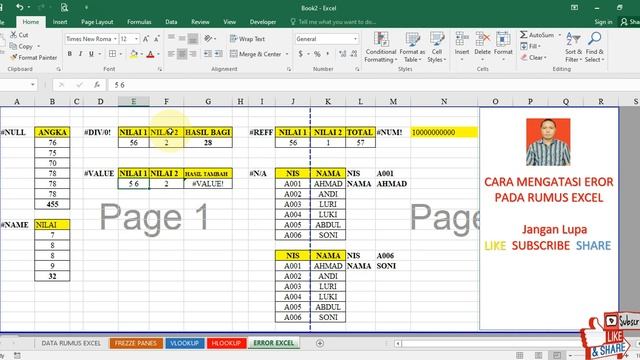This screenshot has width=640, height=360.
Task: Open the Insert ribbon tab
Action: tap(60, 22)
